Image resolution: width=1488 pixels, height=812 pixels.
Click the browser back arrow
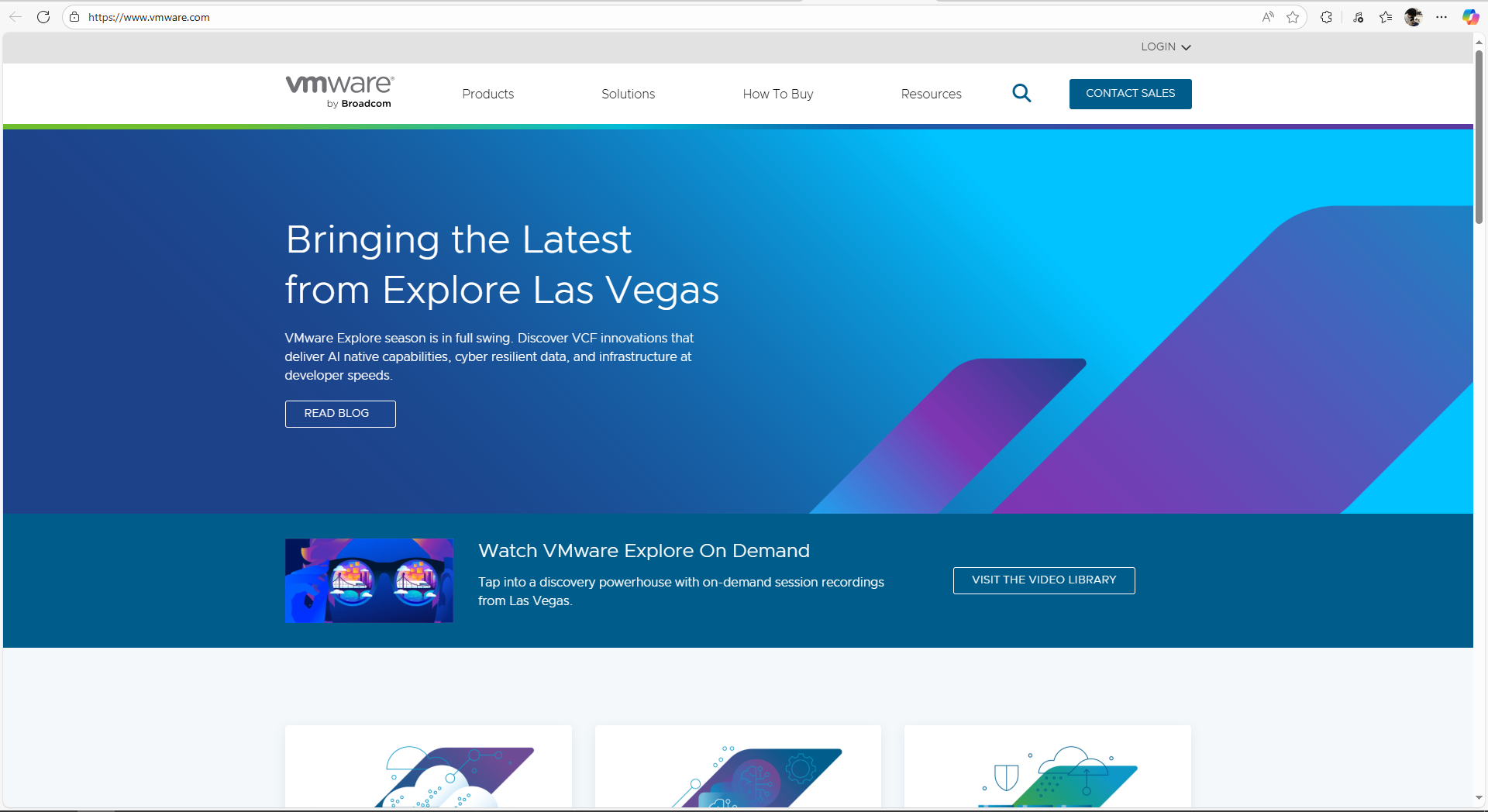pos(15,17)
